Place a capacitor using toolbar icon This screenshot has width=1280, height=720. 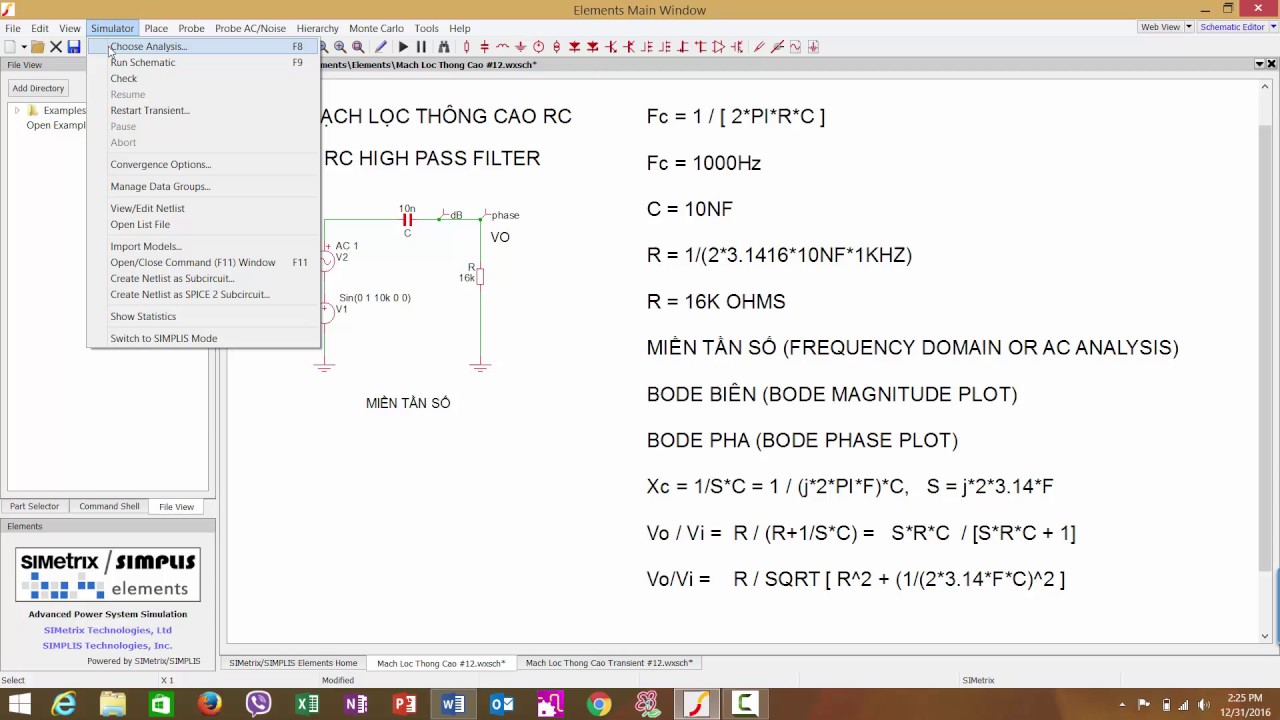click(x=485, y=47)
